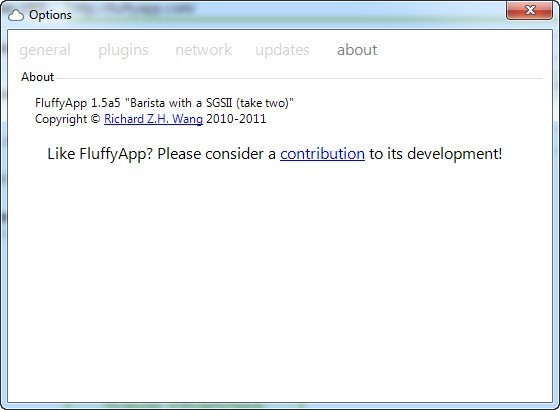Open the Richard Z.H. Wang link

[153, 119]
